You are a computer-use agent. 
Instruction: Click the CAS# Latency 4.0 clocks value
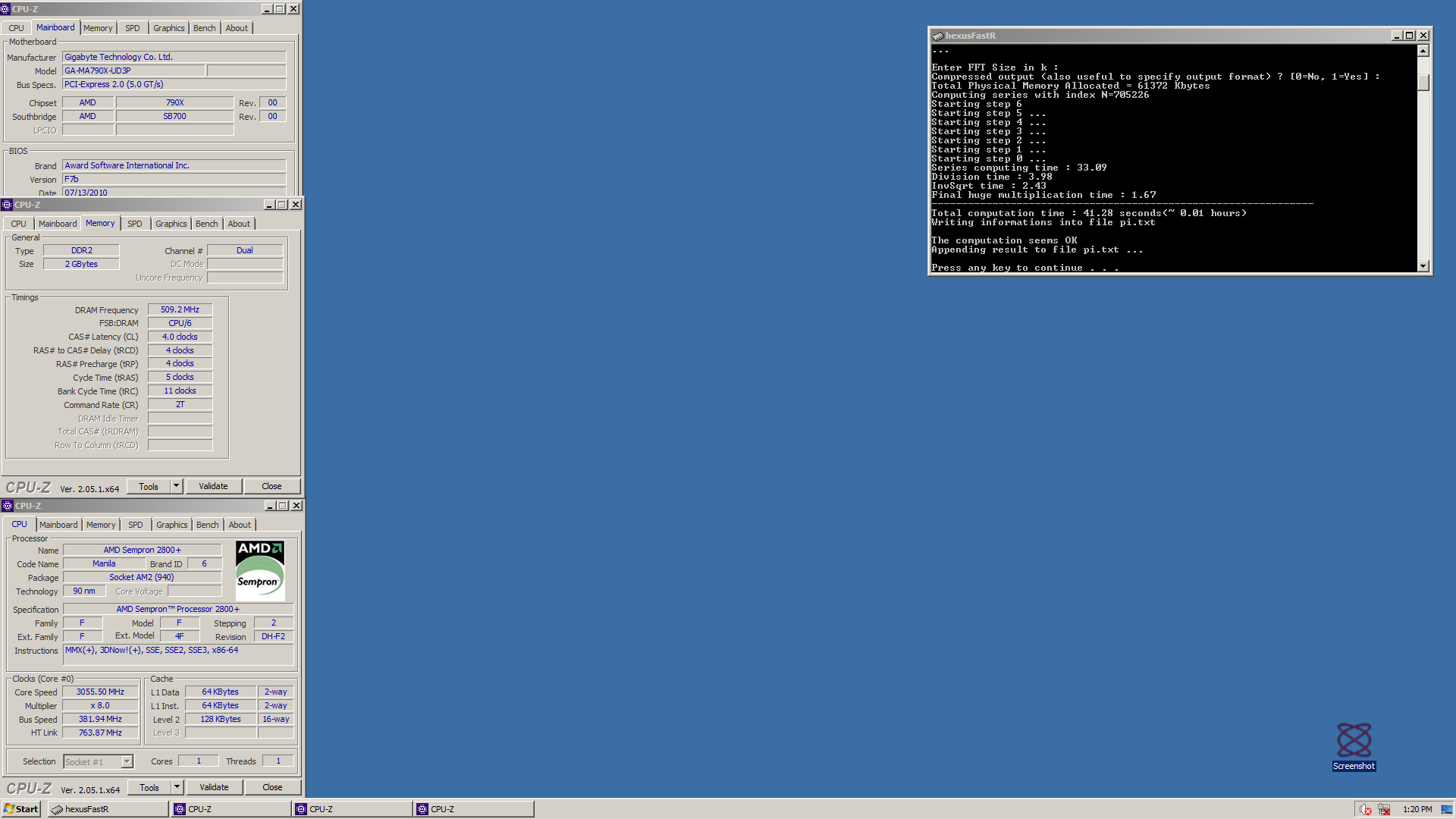click(180, 337)
